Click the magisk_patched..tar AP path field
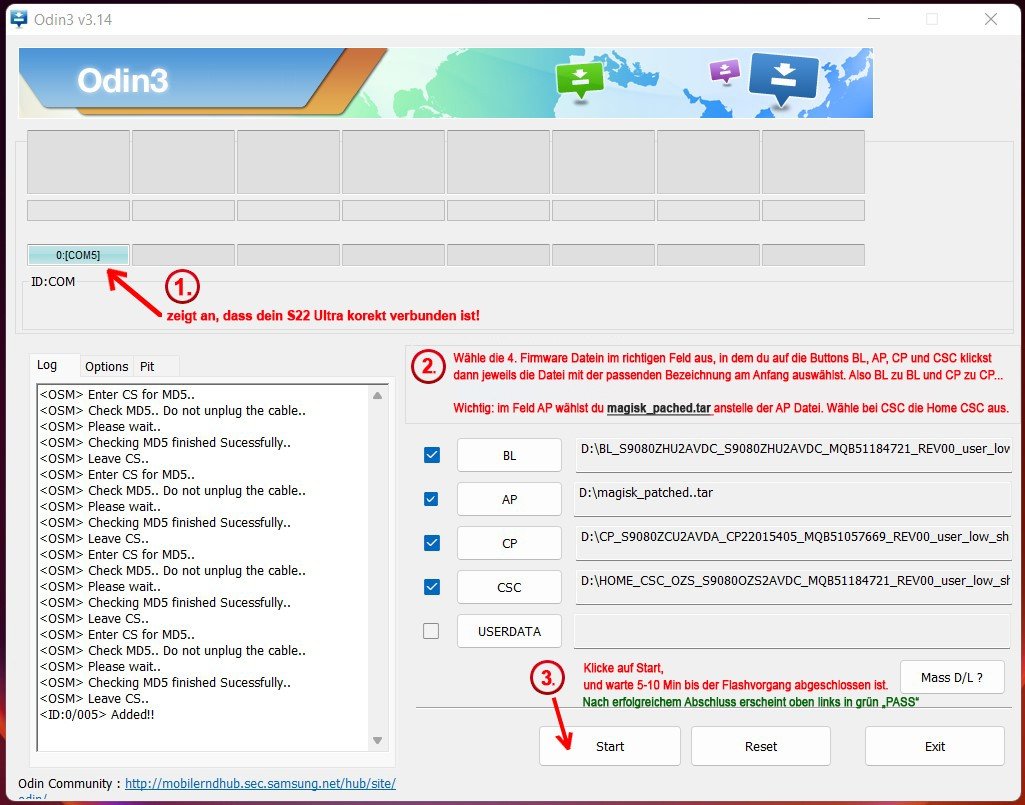 [793, 499]
